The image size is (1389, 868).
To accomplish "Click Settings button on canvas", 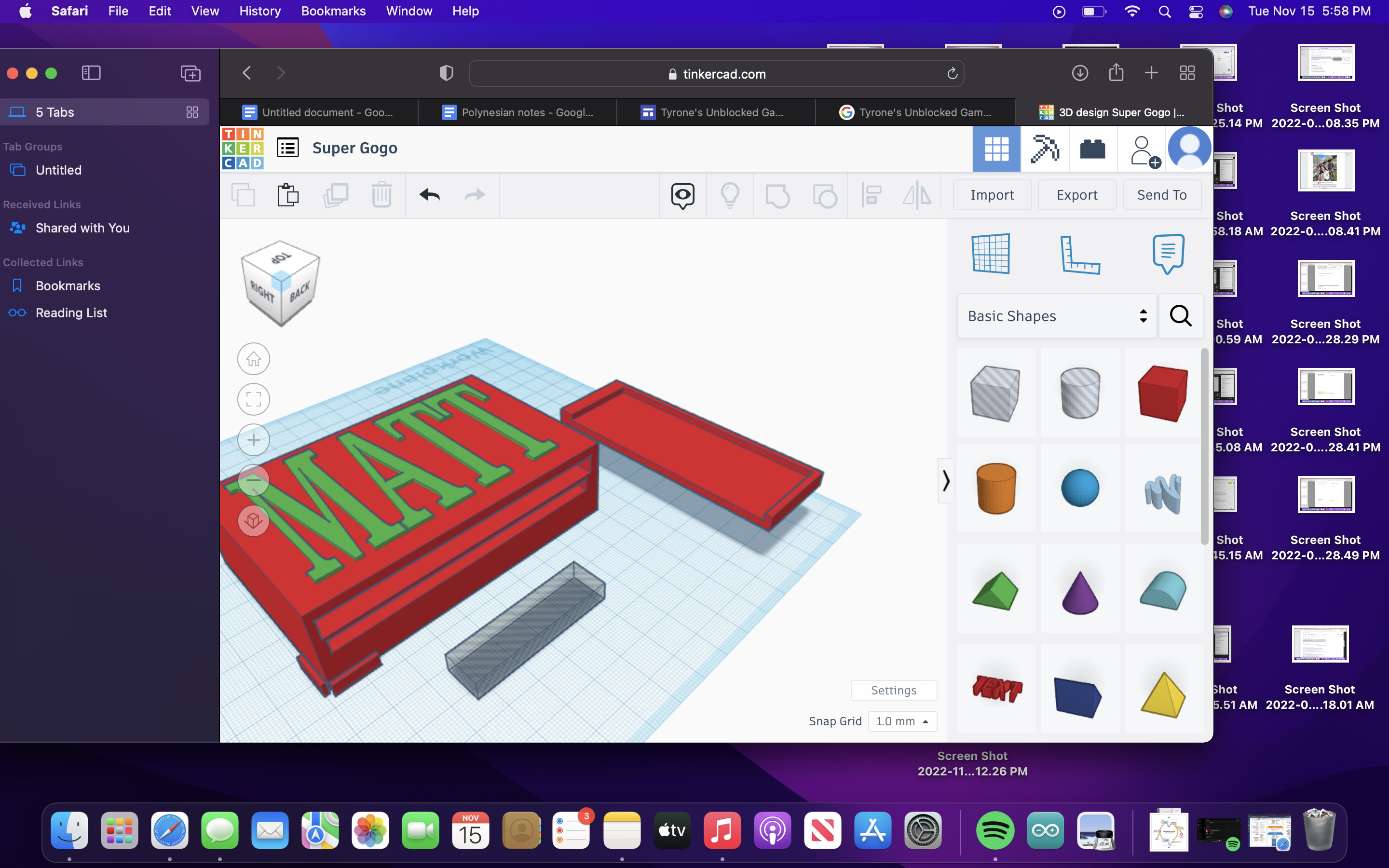I will (x=893, y=690).
